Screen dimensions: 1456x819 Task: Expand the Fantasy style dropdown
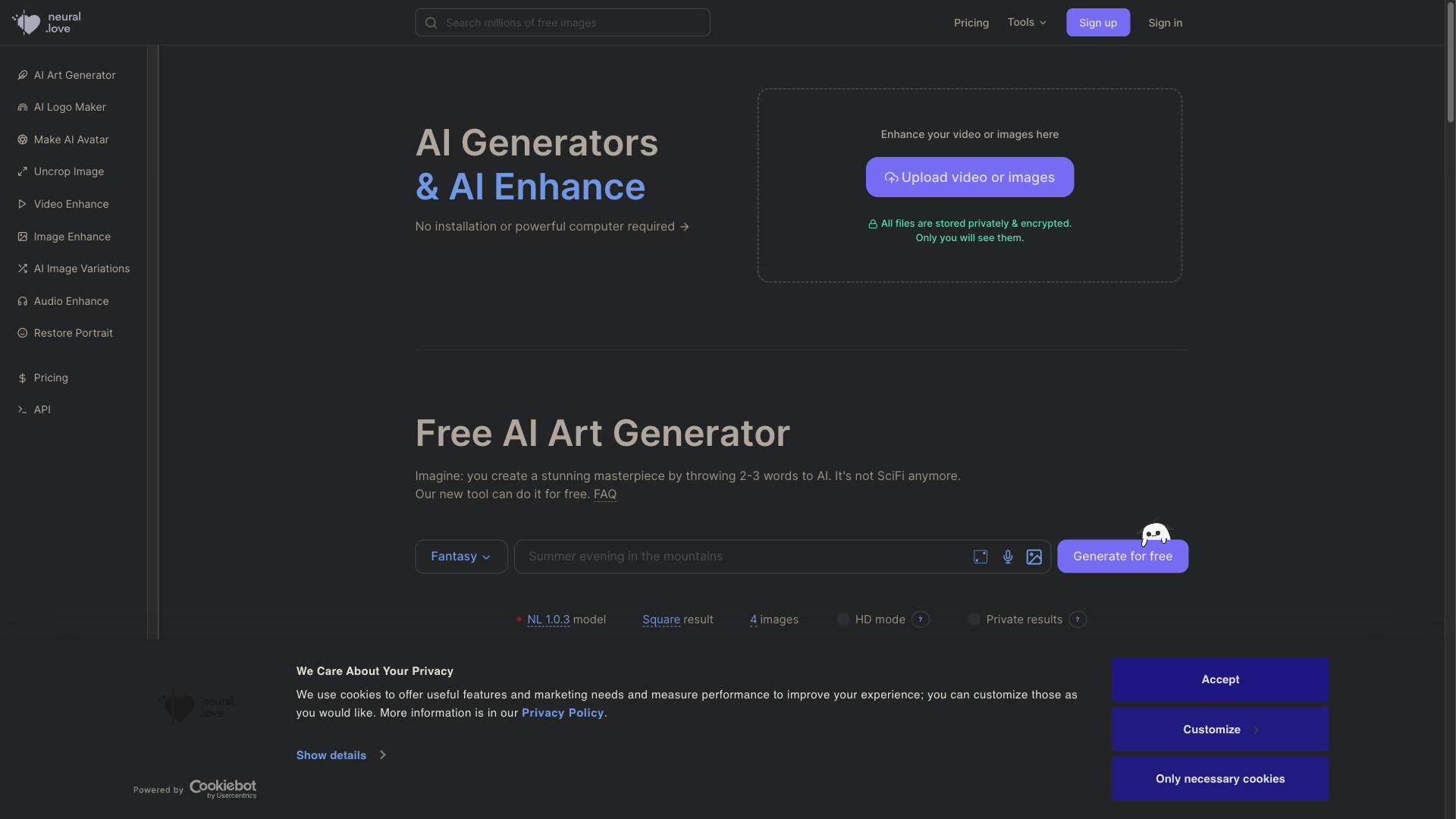point(461,556)
